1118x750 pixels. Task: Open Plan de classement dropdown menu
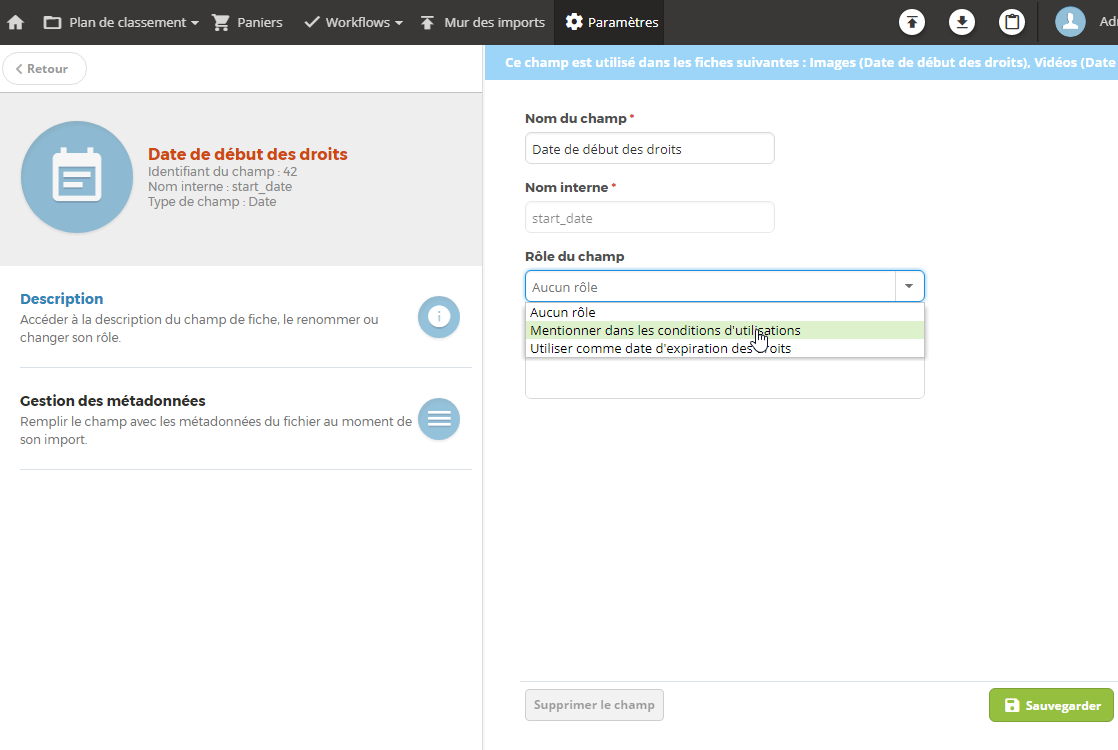click(x=120, y=22)
